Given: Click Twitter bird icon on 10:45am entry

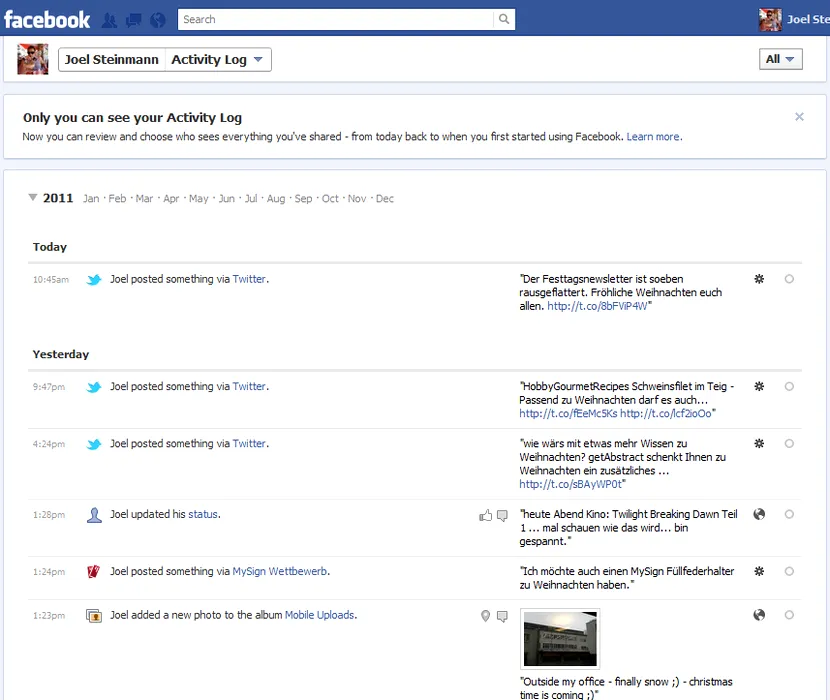Looking at the screenshot, I should (94, 280).
